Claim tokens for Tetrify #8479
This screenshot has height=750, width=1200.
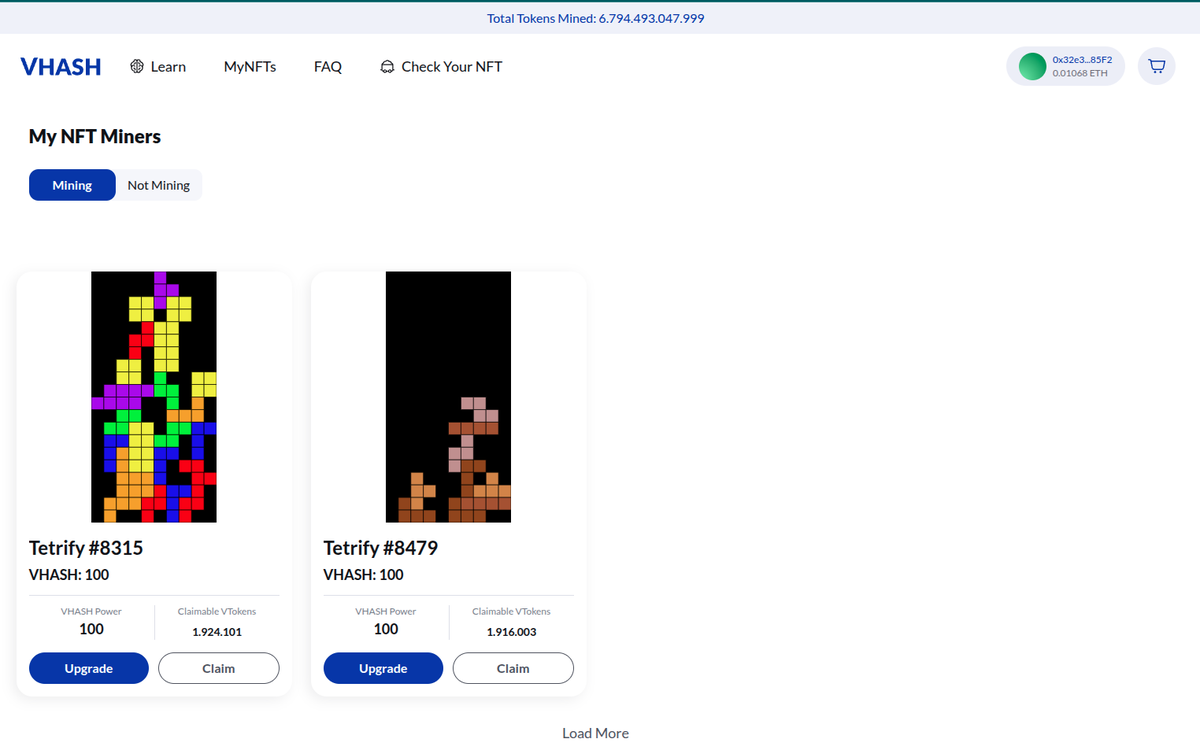pyautogui.click(x=513, y=668)
